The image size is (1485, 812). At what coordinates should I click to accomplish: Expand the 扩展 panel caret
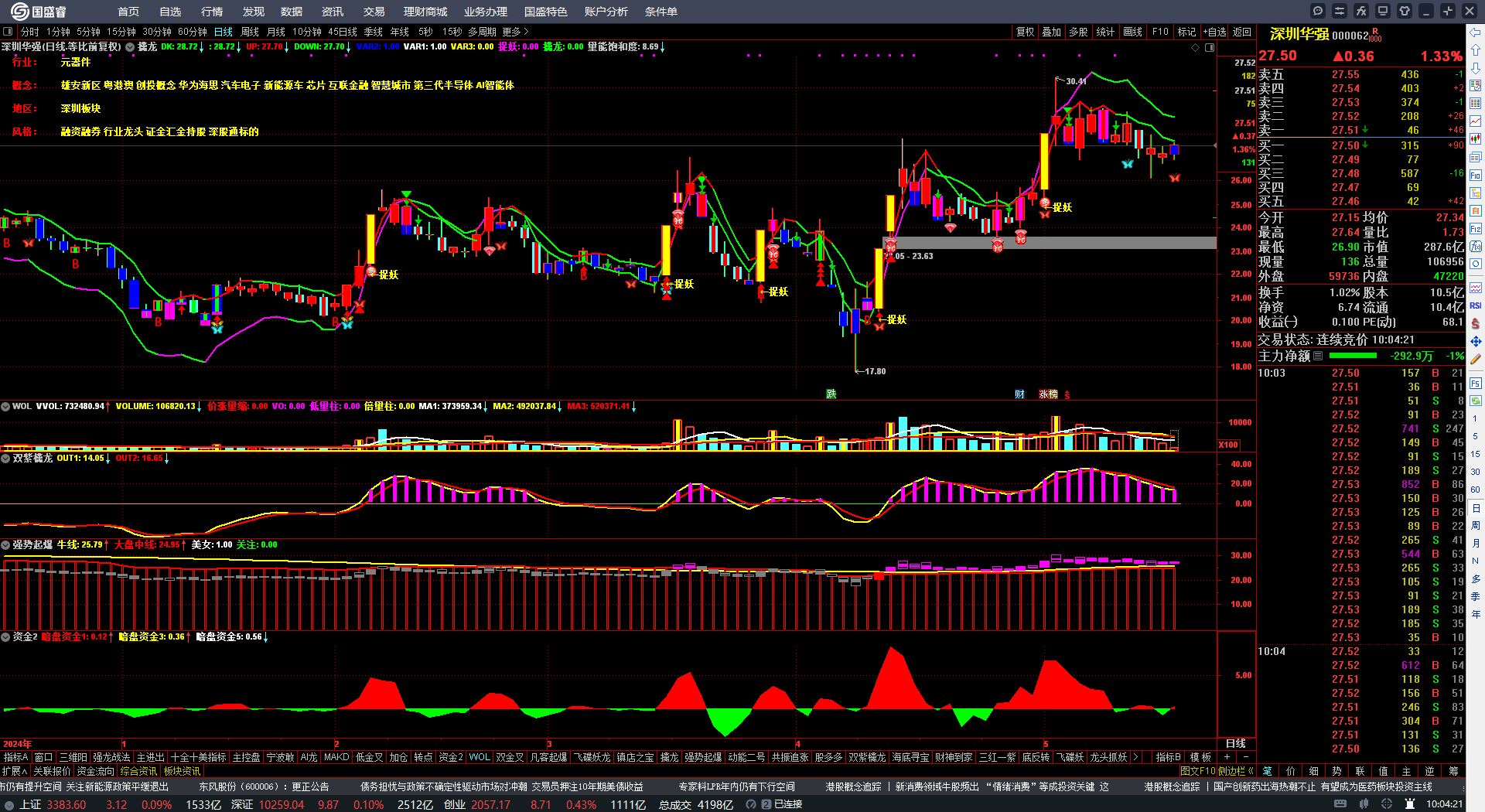pyautogui.click(x=25, y=771)
